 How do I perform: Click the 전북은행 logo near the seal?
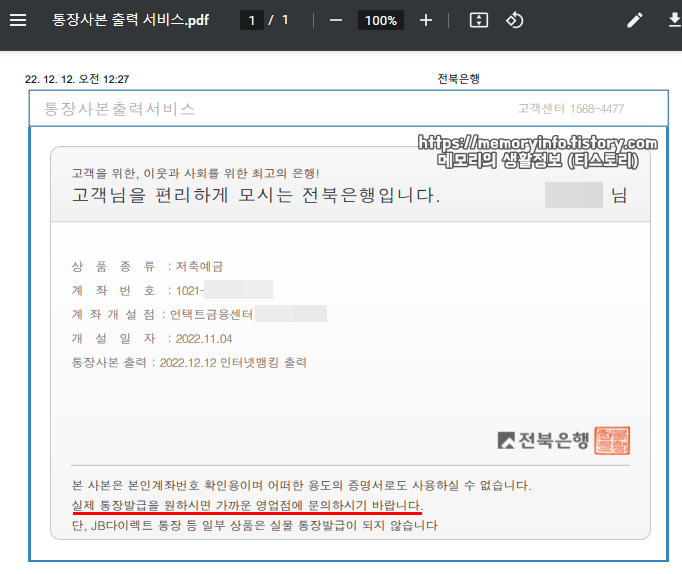543,441
